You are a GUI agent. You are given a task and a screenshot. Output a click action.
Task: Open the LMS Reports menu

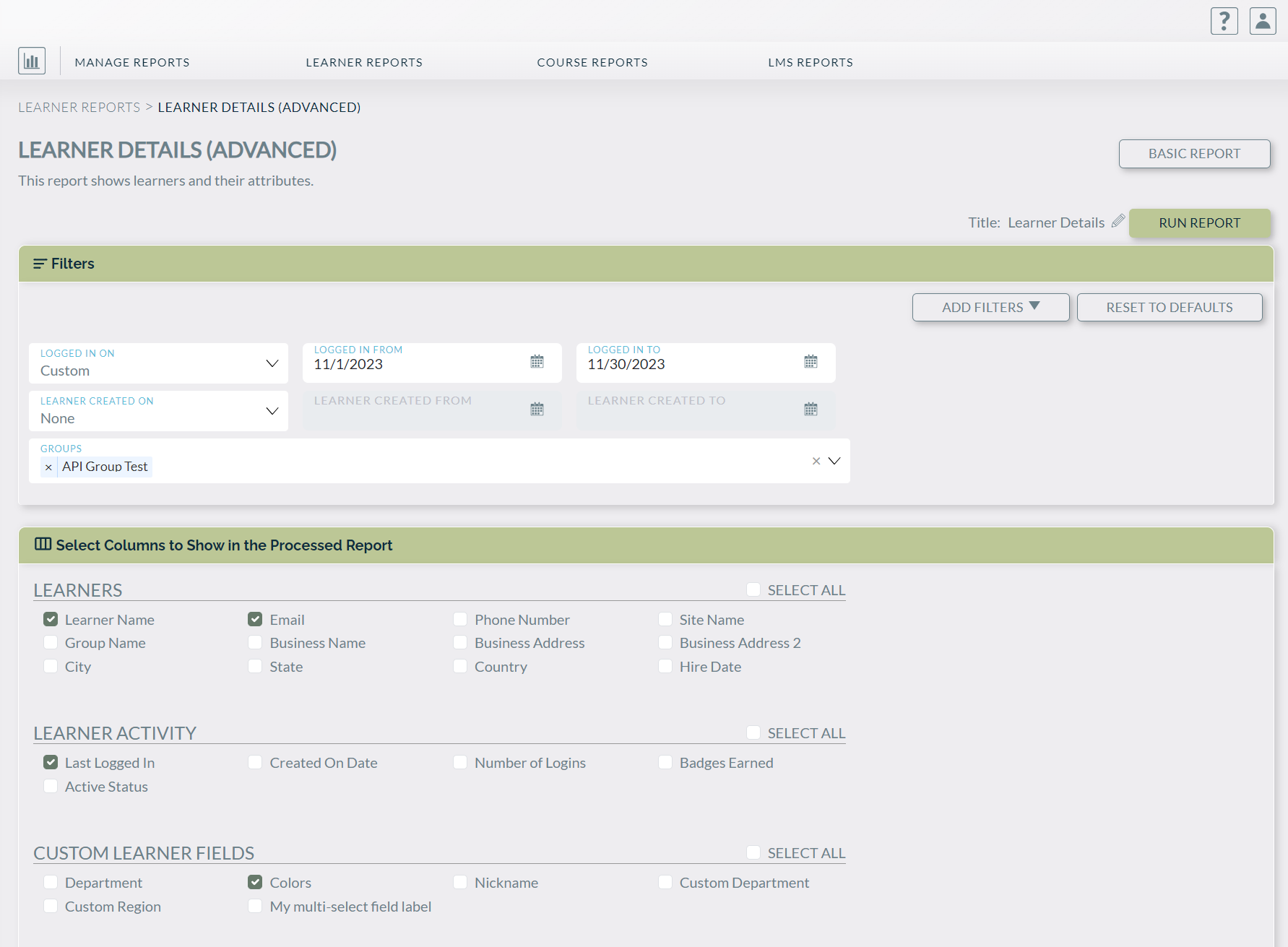[x=811, y=62]
